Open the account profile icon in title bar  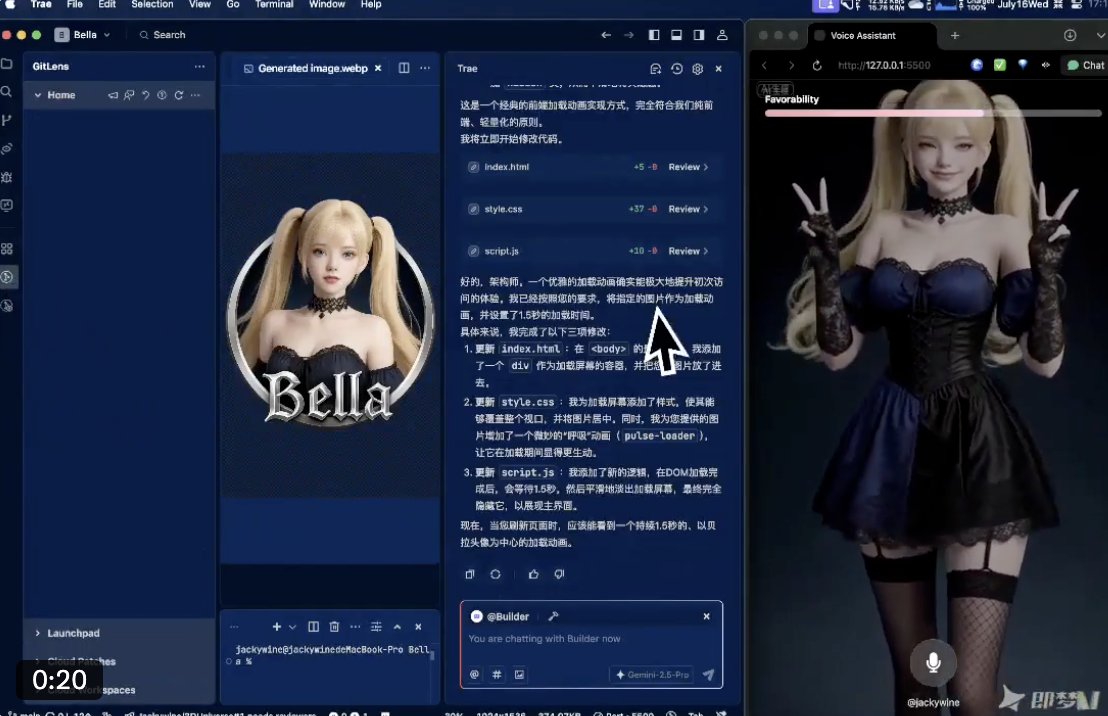tap(722, 35)
